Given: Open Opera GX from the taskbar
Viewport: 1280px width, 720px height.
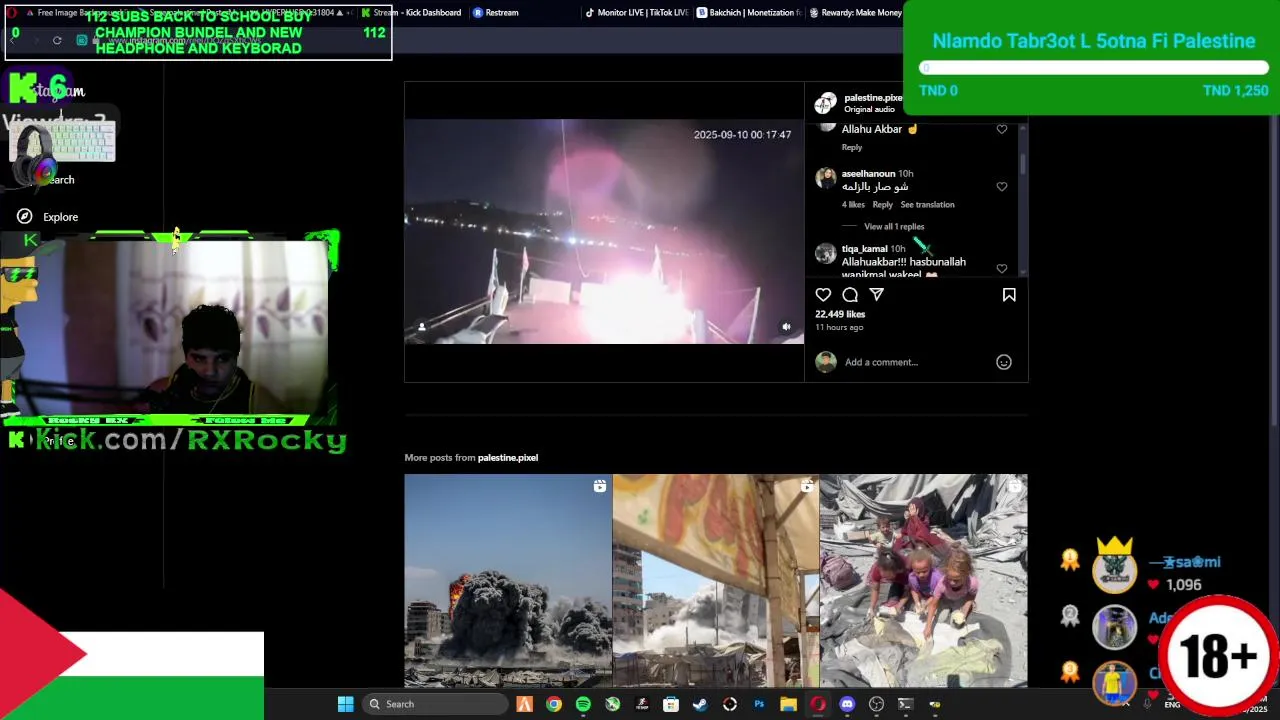Looking at the screenshot, I should [x=818, y=704].
